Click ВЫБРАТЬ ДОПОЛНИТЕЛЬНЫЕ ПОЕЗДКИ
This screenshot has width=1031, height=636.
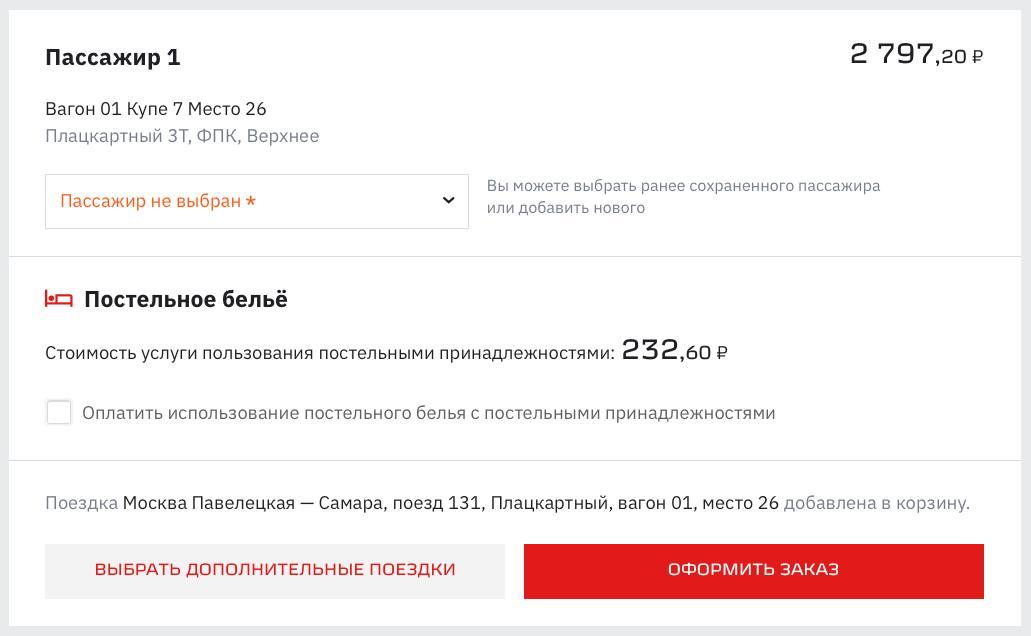coord(275,570)
